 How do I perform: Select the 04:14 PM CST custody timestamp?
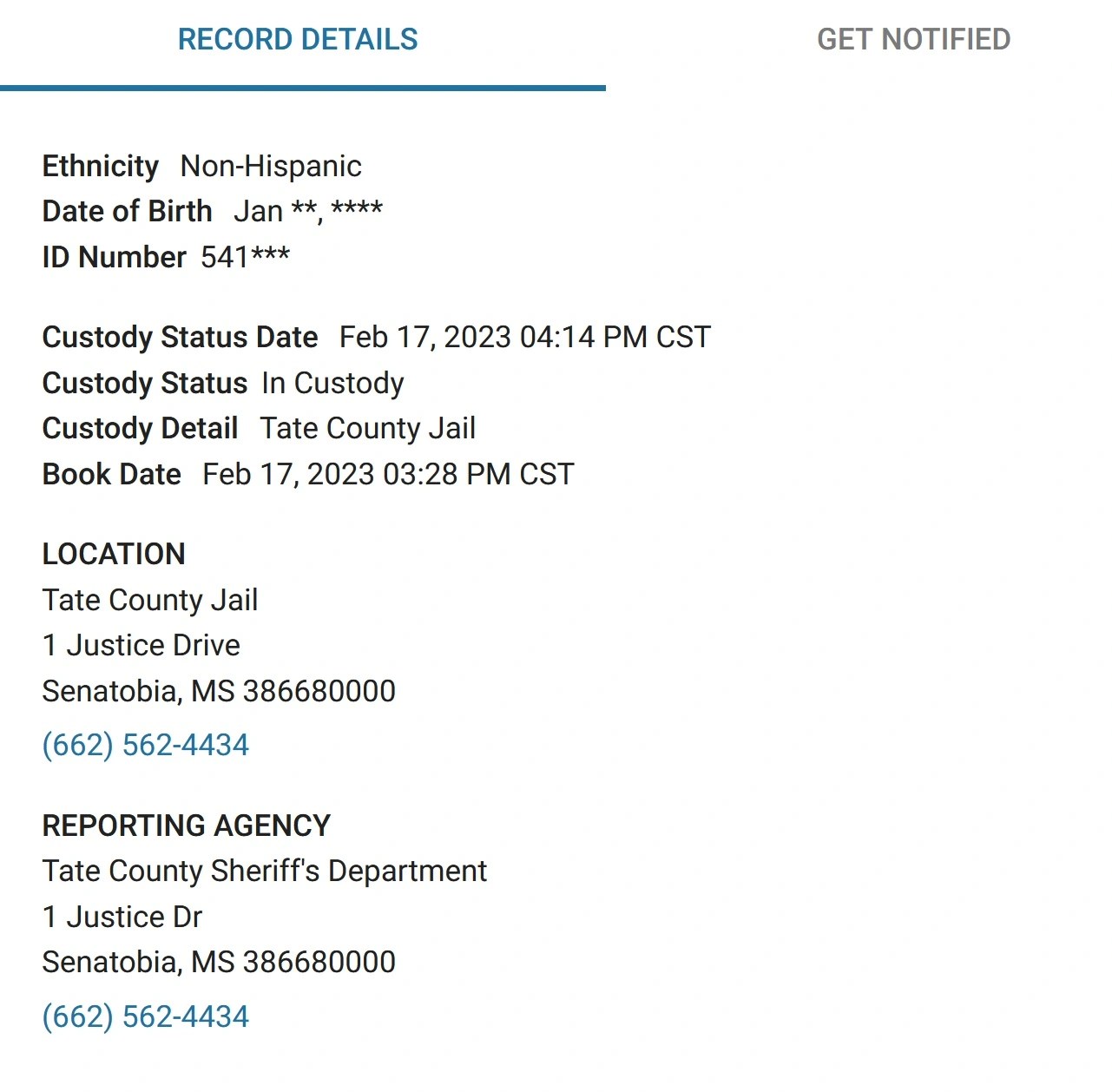point(525,337)
